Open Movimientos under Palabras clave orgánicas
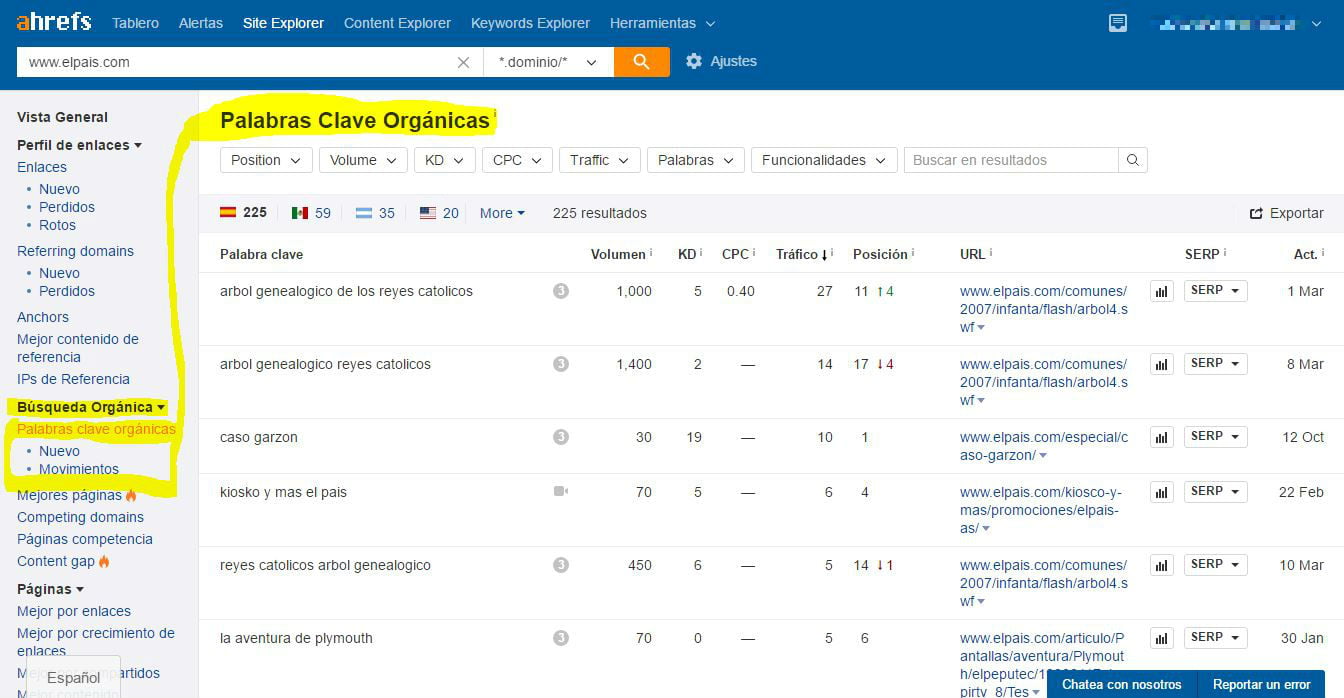 (x=79, y=469)
